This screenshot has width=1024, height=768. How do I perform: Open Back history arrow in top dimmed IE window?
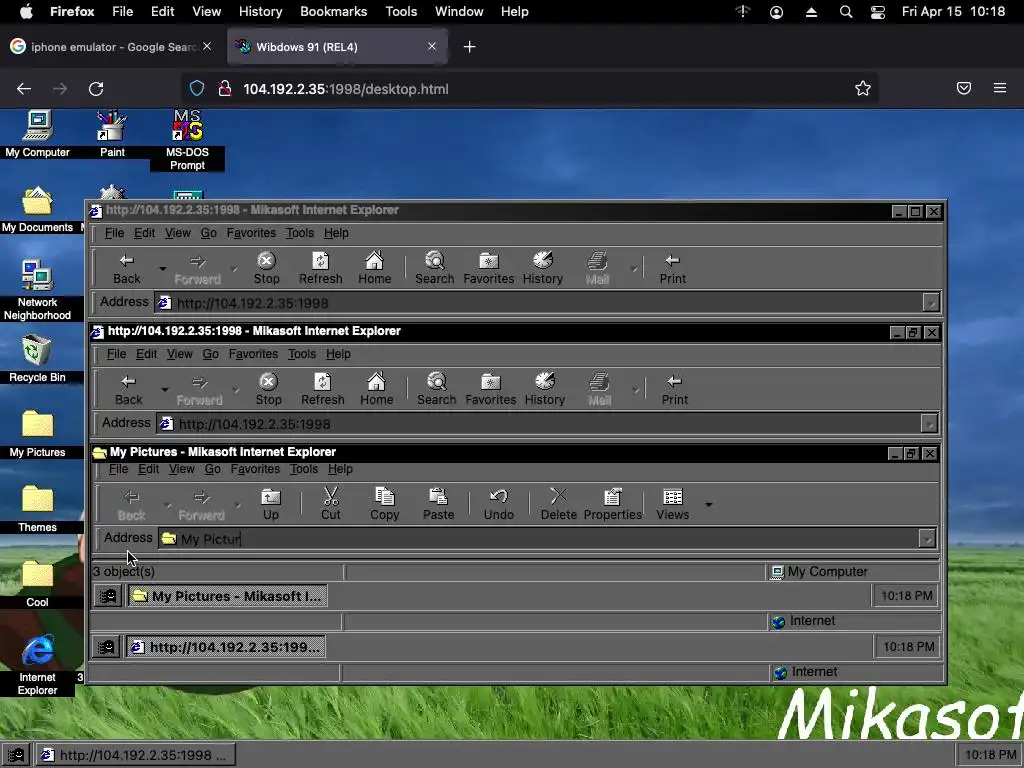(163, 268)
